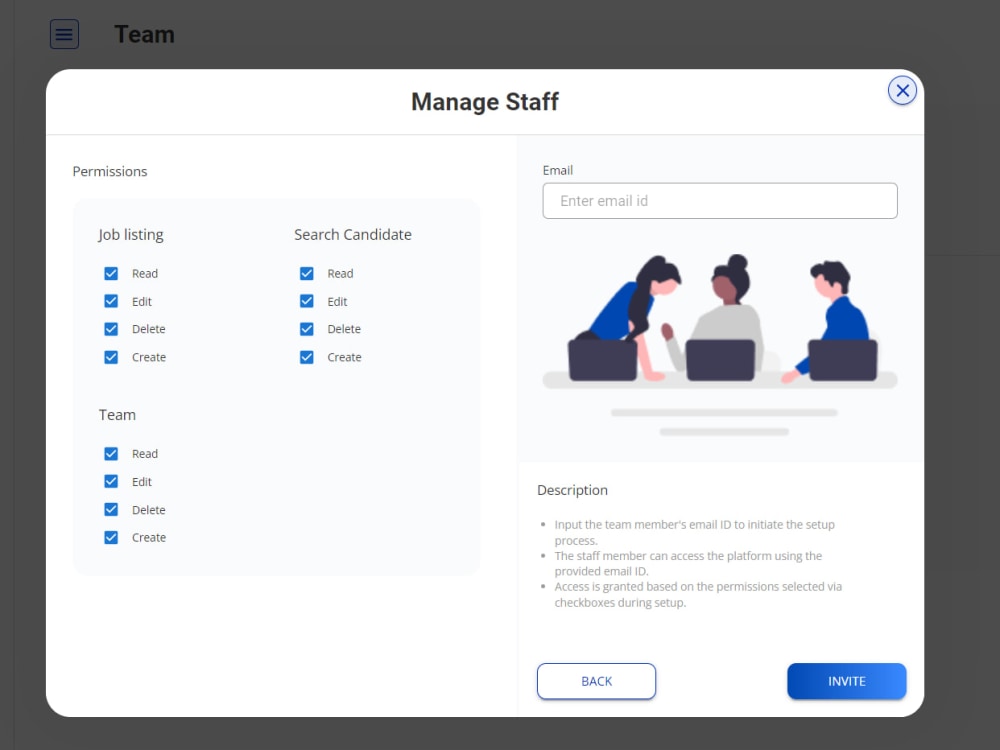Click the Description heading
Viewport: 1000px width, 750px height.
pos(573,490)
